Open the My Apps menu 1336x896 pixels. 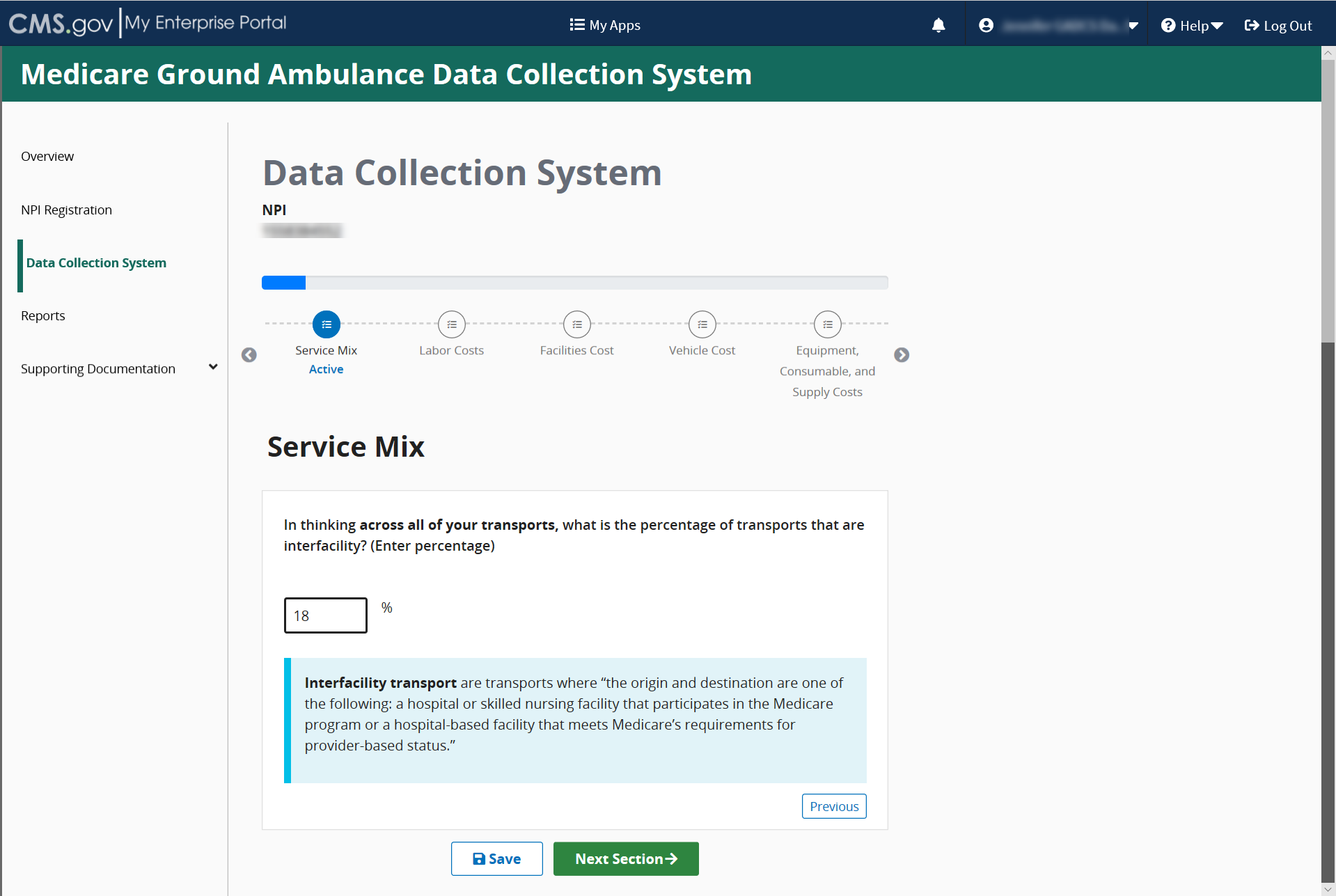pyautogui.click(x=605, y=26)
